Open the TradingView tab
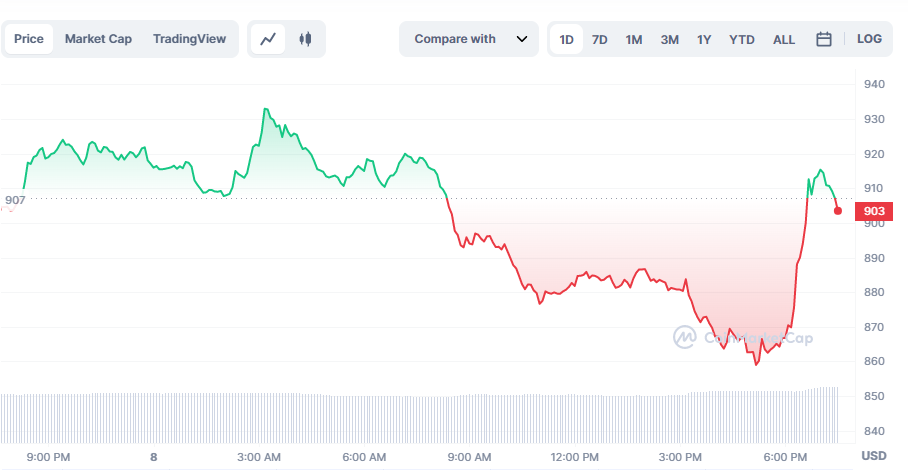This screenshot has width=908, height=470. coord(189,39)
